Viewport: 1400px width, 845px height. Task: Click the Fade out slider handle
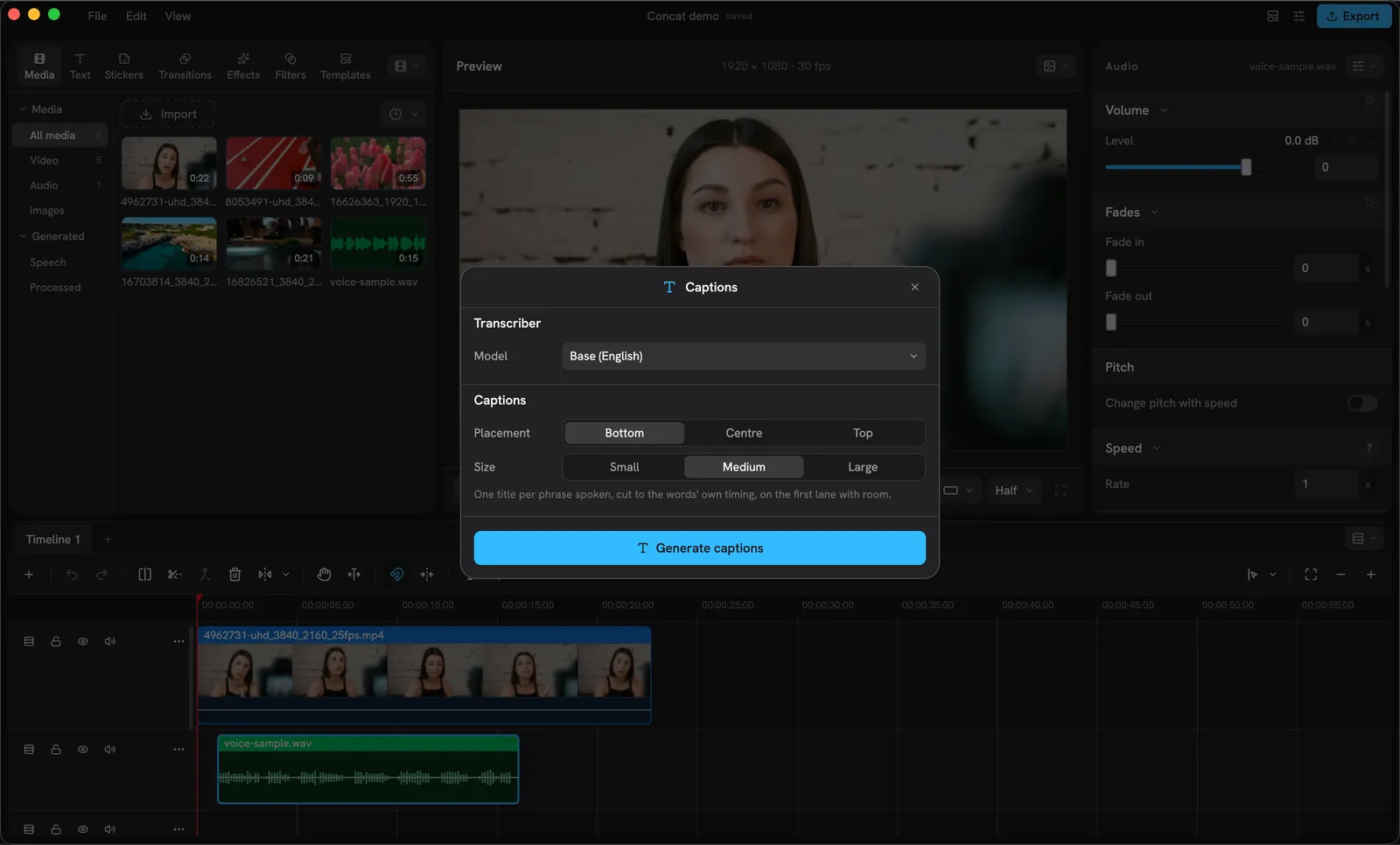1111,323
